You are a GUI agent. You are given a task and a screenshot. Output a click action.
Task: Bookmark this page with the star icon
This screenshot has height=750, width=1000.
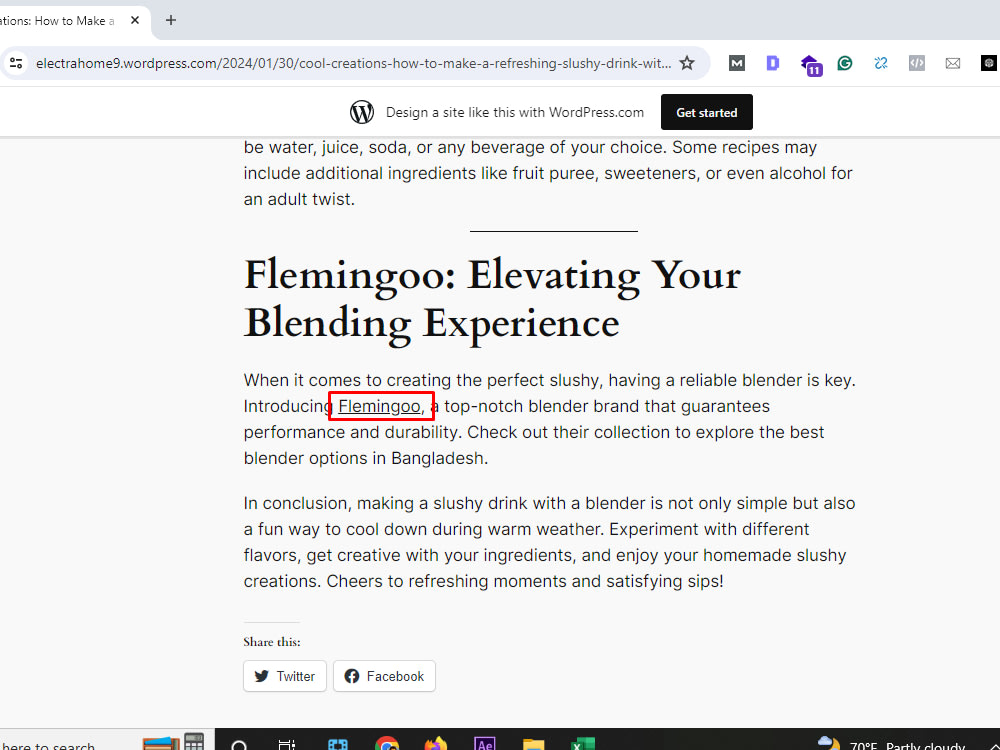point(686,63)
